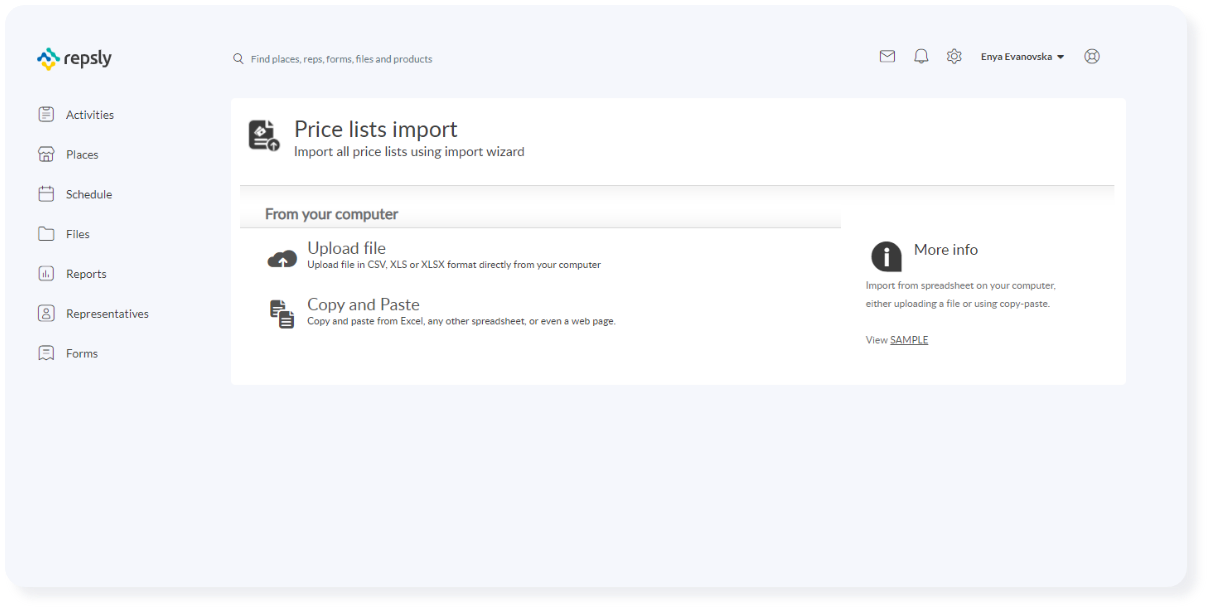Expand the Enya Evanovska account dropdown

(1023, 56)
